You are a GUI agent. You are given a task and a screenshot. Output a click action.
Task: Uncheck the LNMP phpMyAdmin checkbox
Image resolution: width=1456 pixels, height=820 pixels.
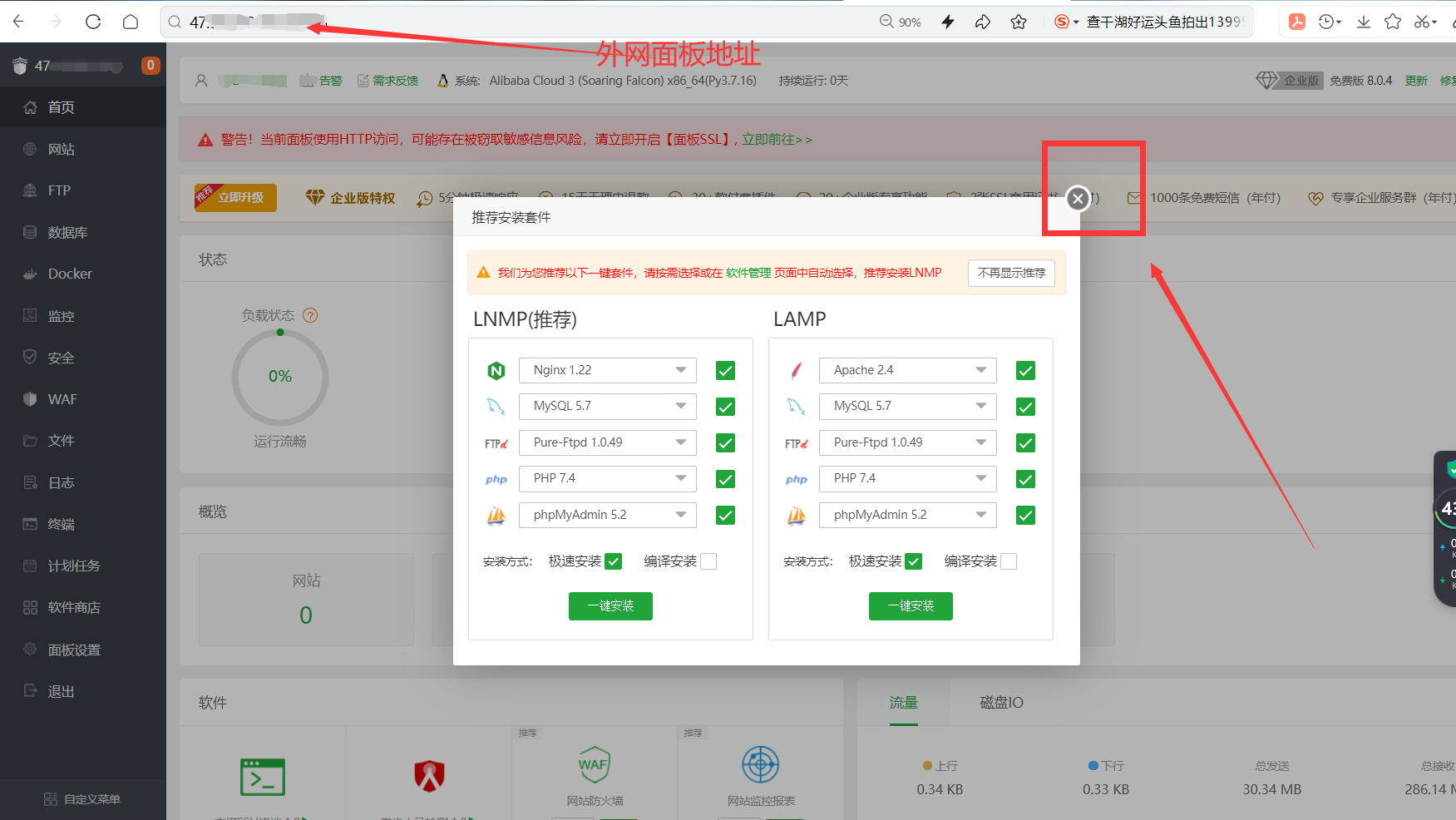coord(725,516)
